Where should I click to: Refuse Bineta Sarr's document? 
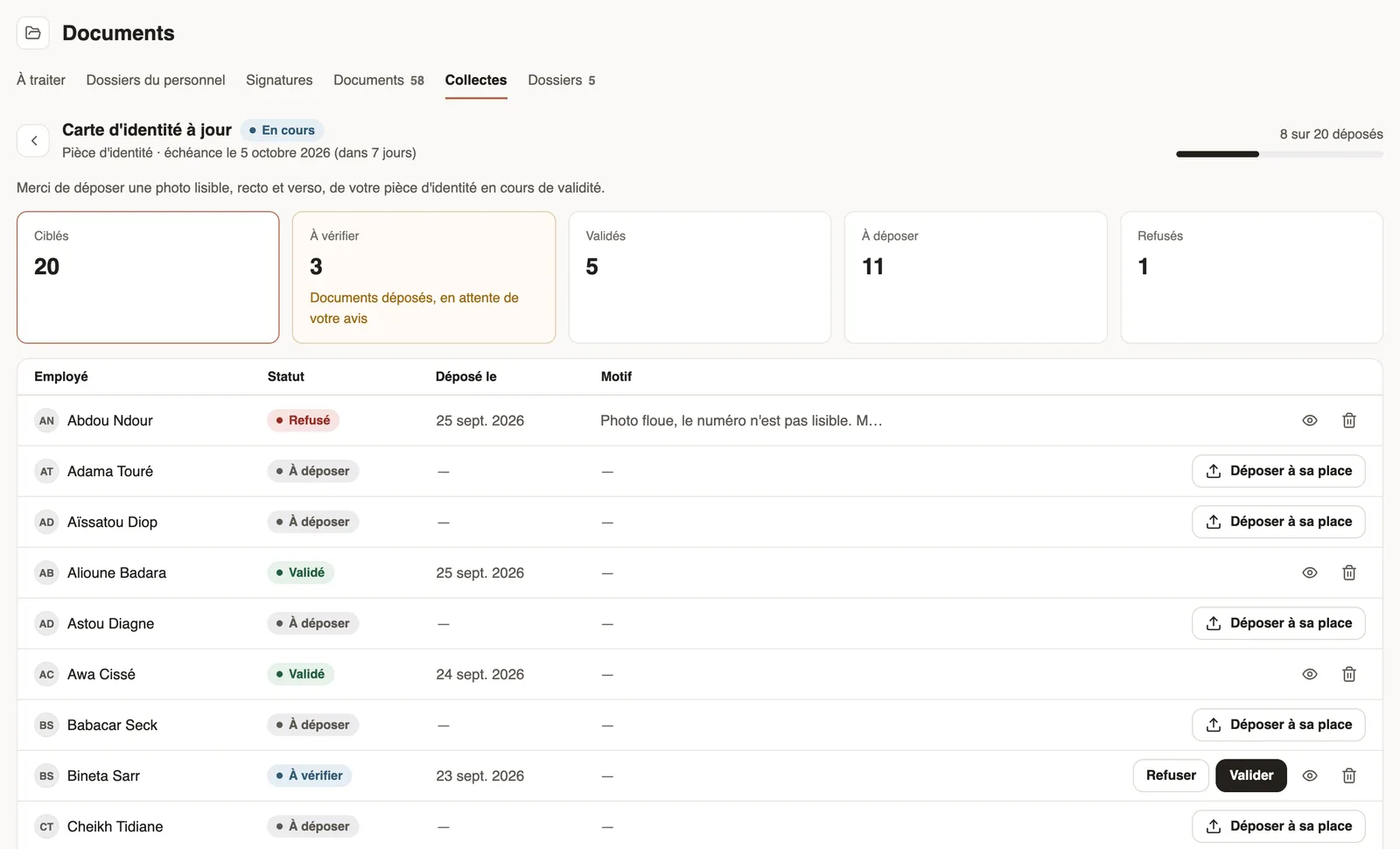click(1171, 775)
